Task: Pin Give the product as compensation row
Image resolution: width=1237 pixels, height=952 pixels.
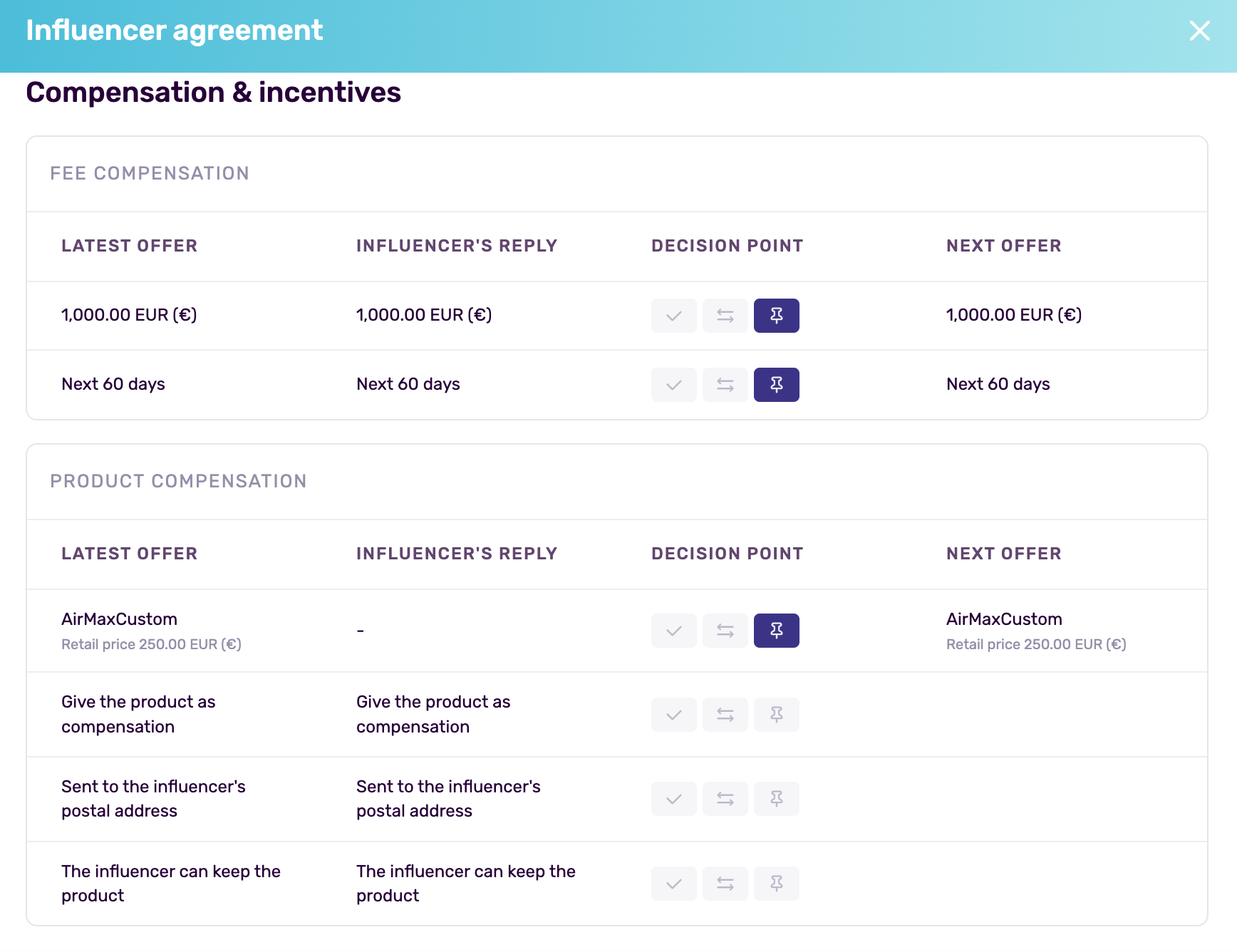Action: [x=776, y=715]
